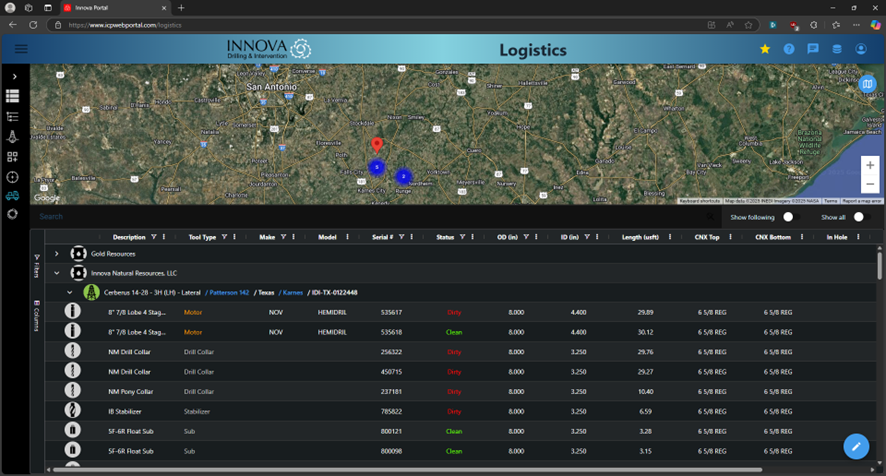Click the database icon in header
This screenshot has width=886, height=476.
[837, 49]
